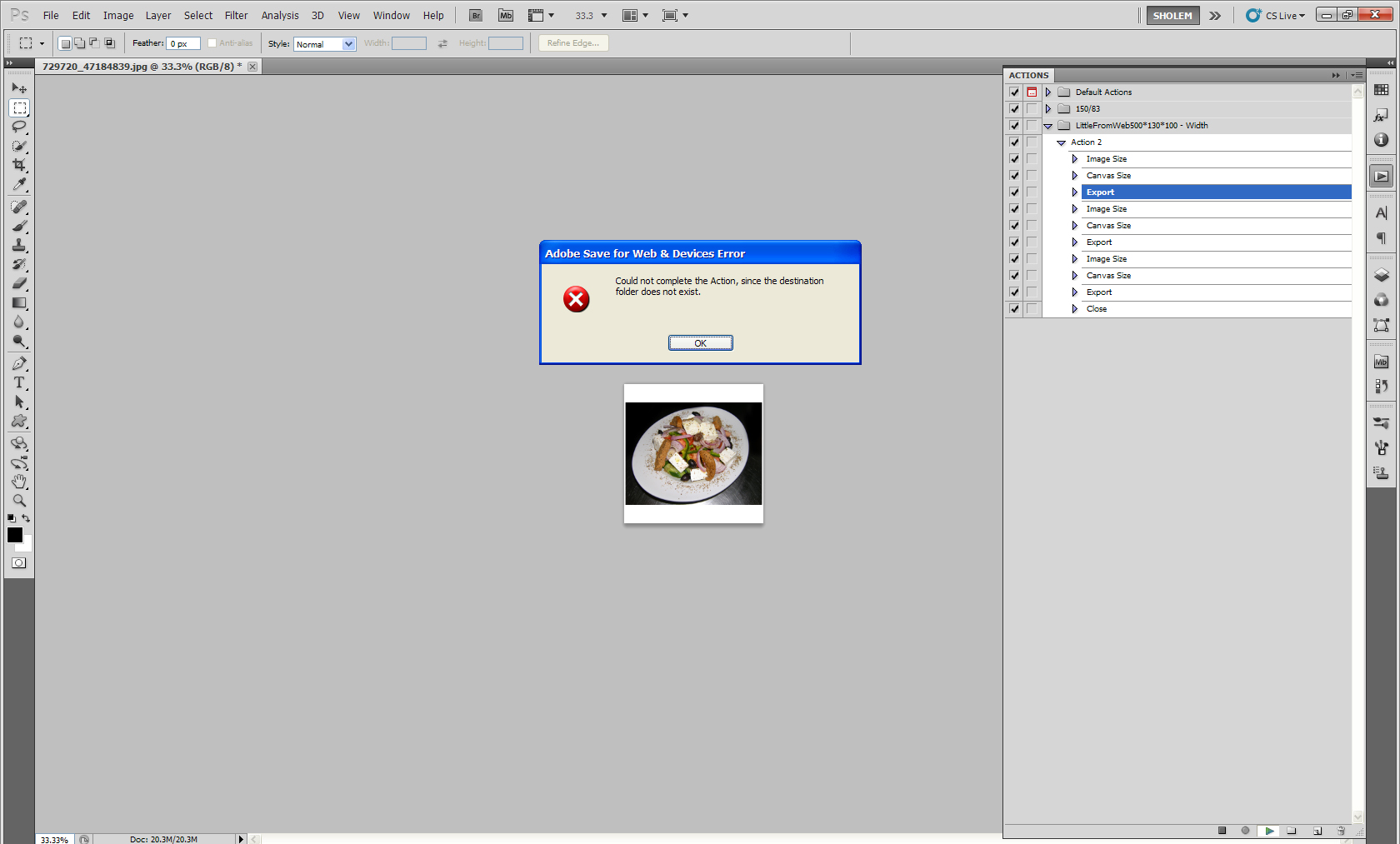Click OK in the error dialog
The height and width of the screenshot is (844, 1400).
[701, 343]
